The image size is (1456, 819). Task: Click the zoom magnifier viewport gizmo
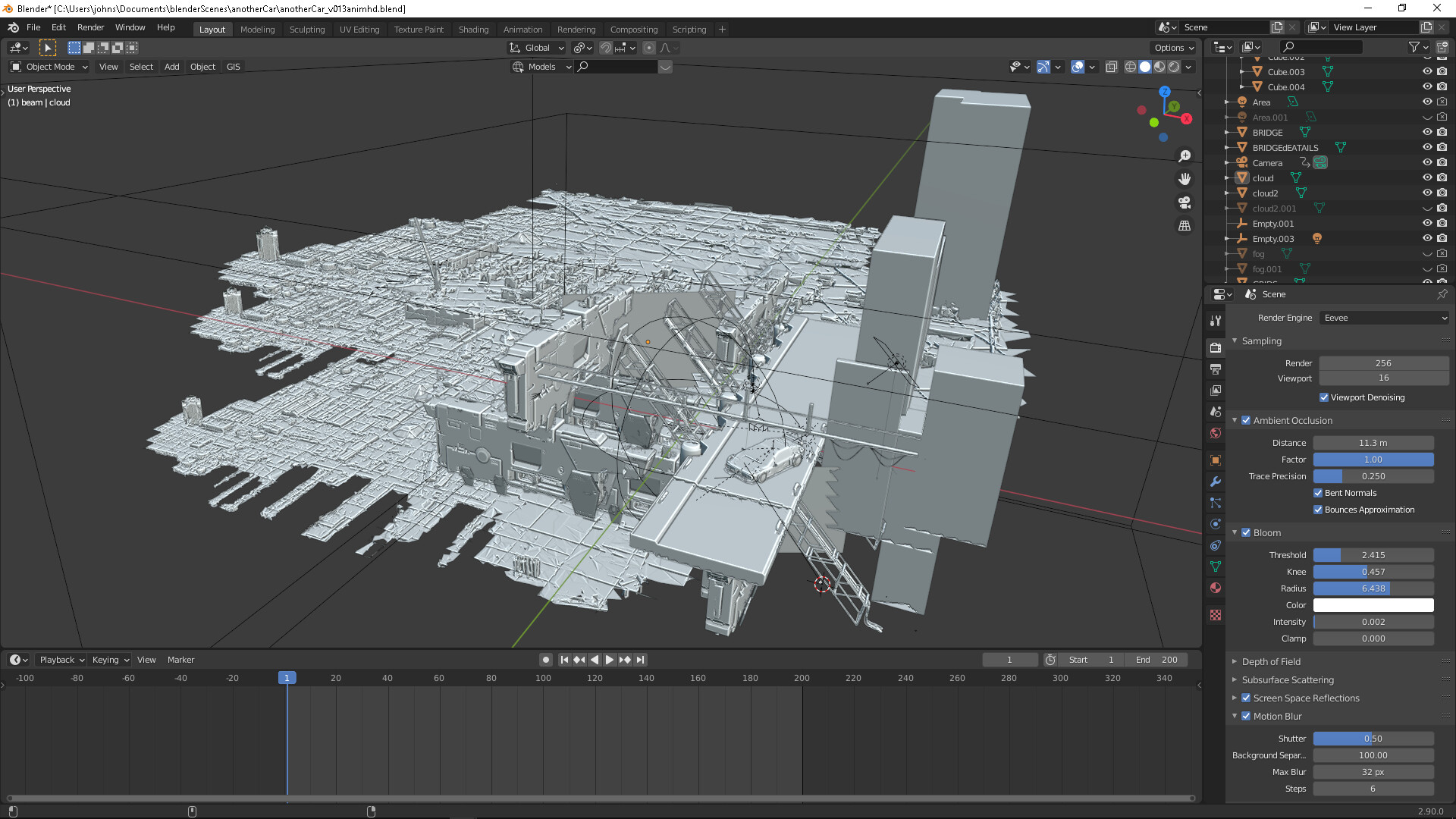(1184, 156)
